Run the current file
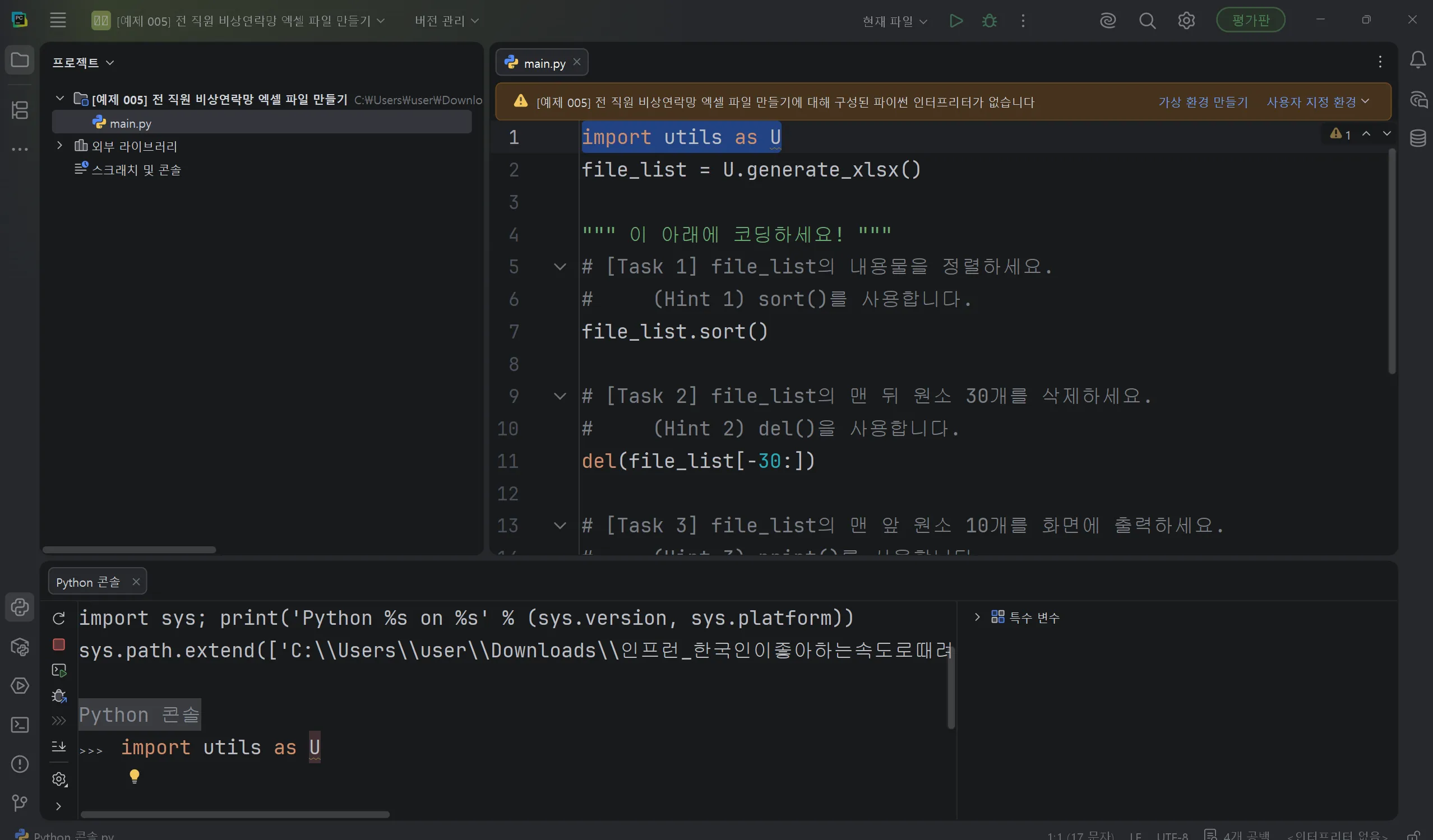The height and width of the screenshot is (840, 1433). tap(956, 21)
